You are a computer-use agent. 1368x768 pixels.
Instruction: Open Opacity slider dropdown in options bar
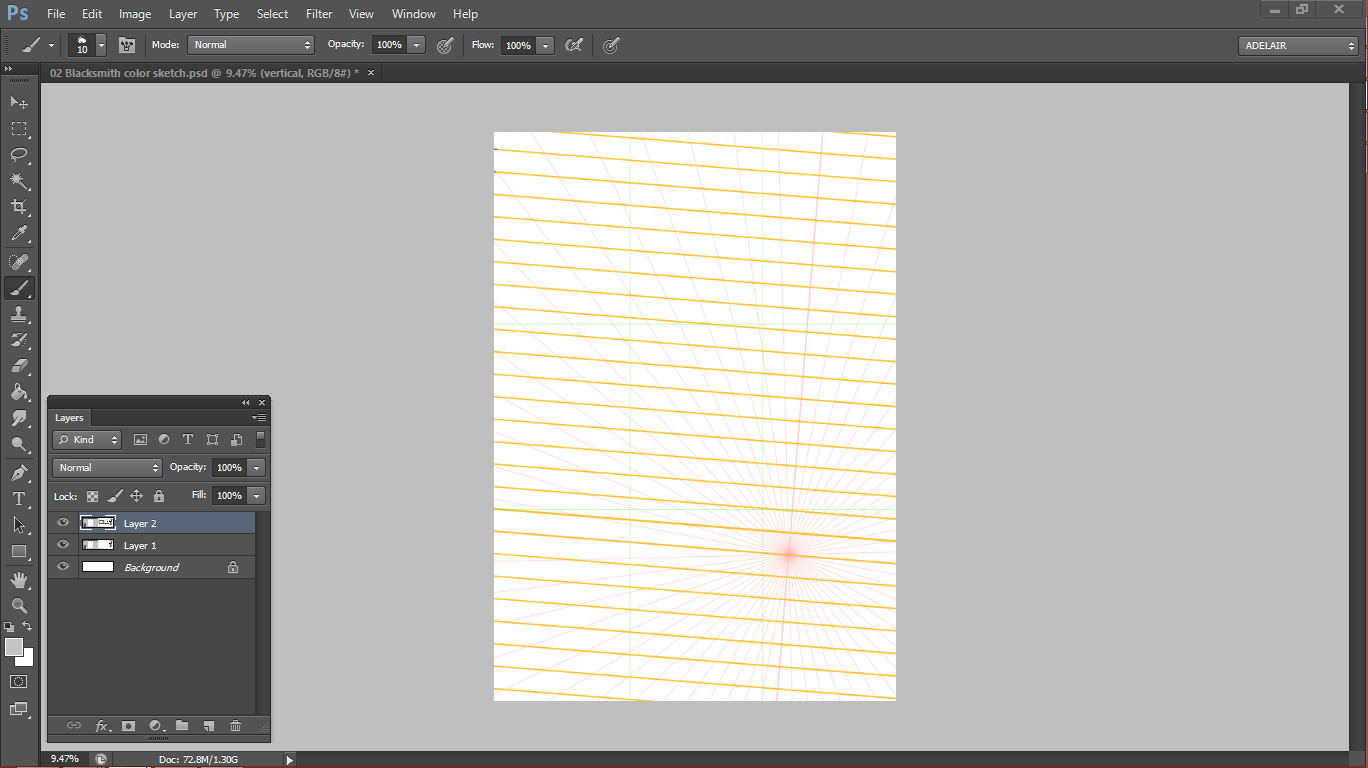[x=417, y=45]
